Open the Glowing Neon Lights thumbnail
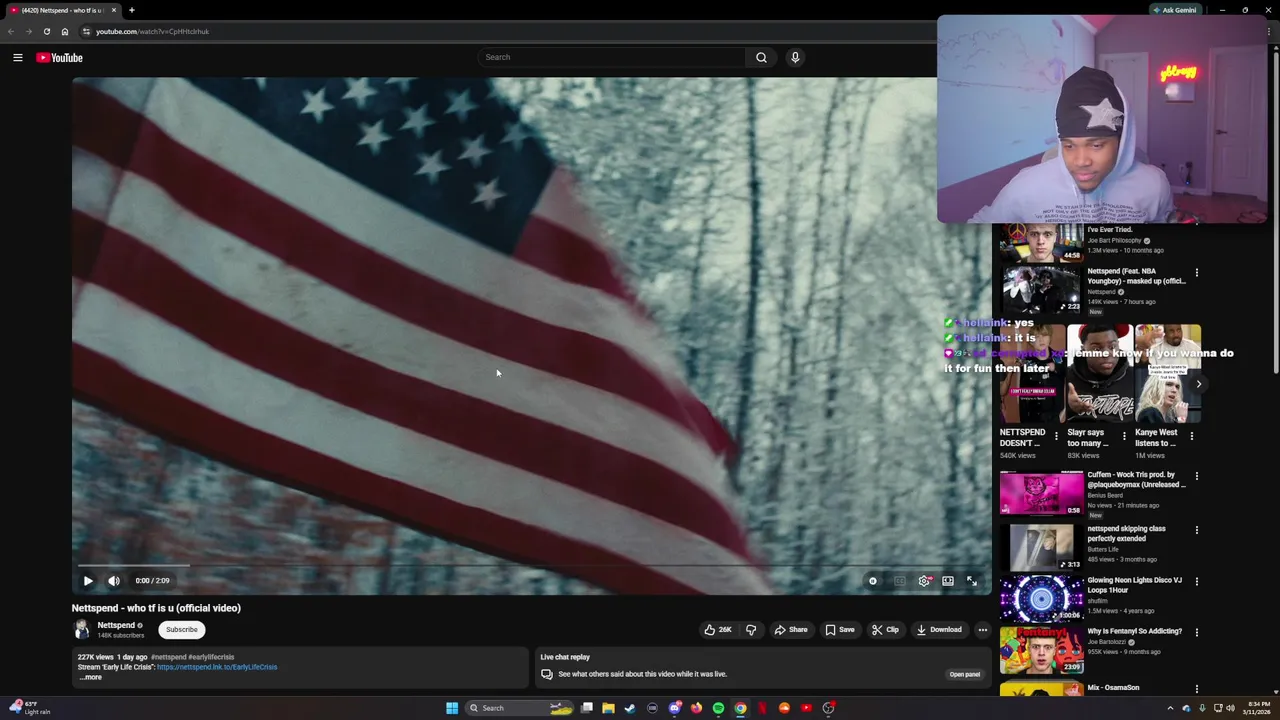This screenshot has height=720, width=1280. pyautogui.click(x=1041, y=598)
